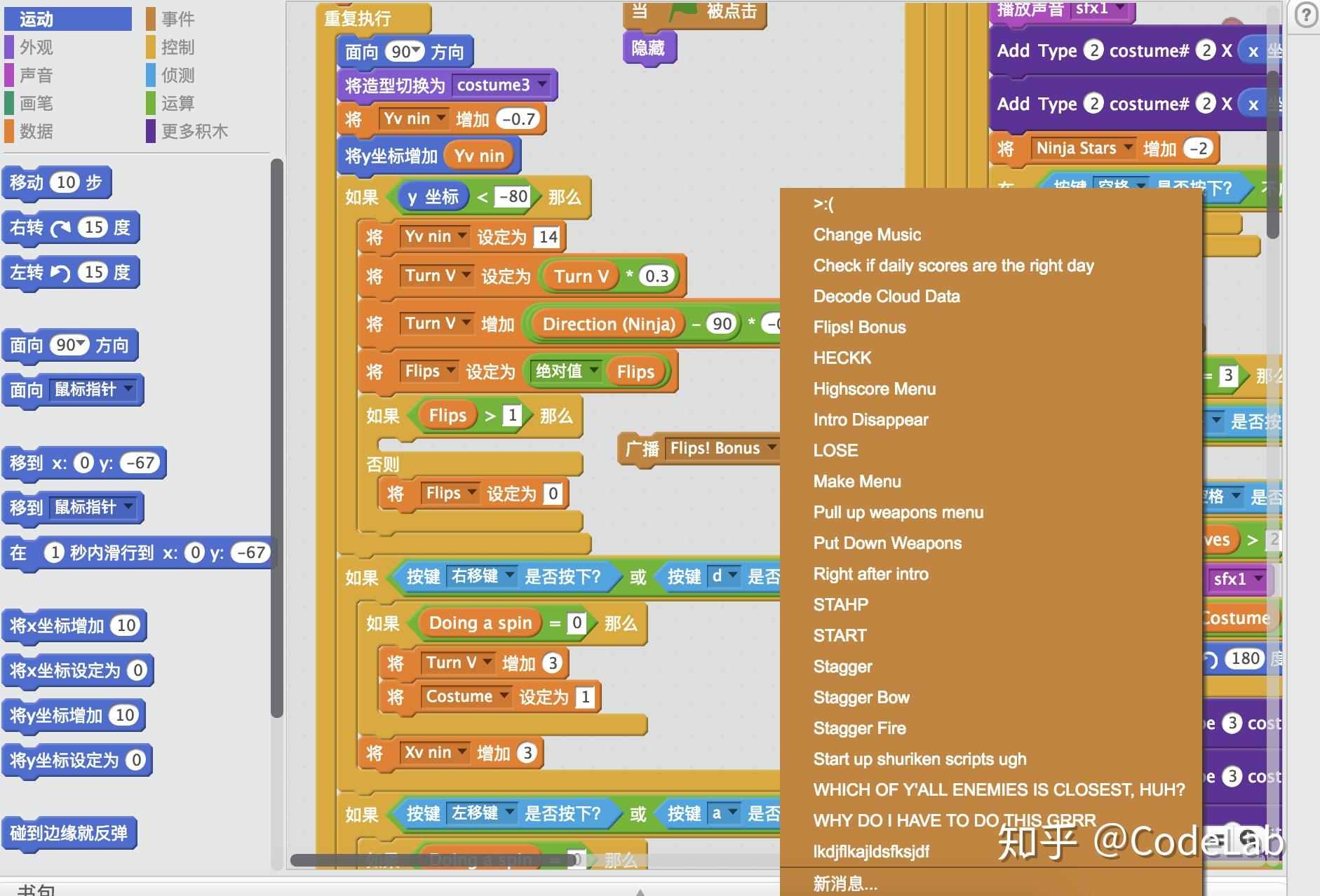Select the 侦测 (Sensing) block category
The height and width of the screenshot is (896, 1320).
(x=177, y=75)
